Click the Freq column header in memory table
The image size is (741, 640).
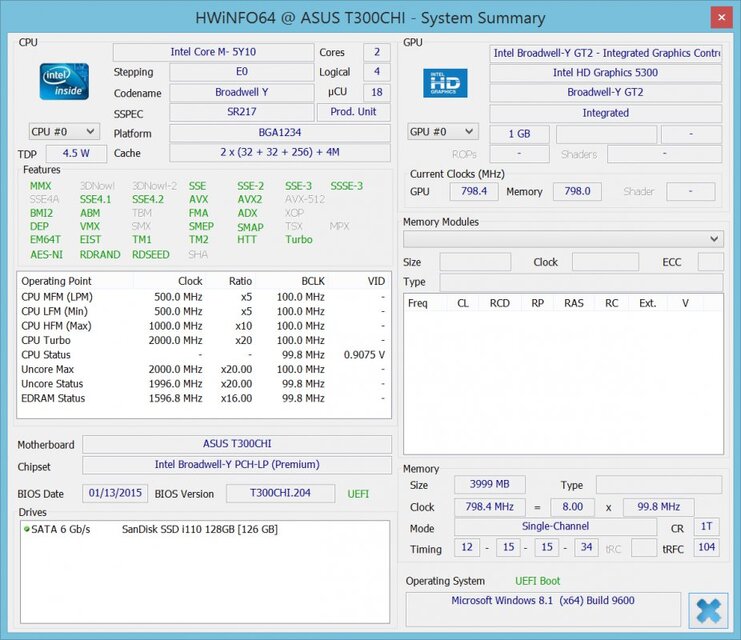pos(418,303)
